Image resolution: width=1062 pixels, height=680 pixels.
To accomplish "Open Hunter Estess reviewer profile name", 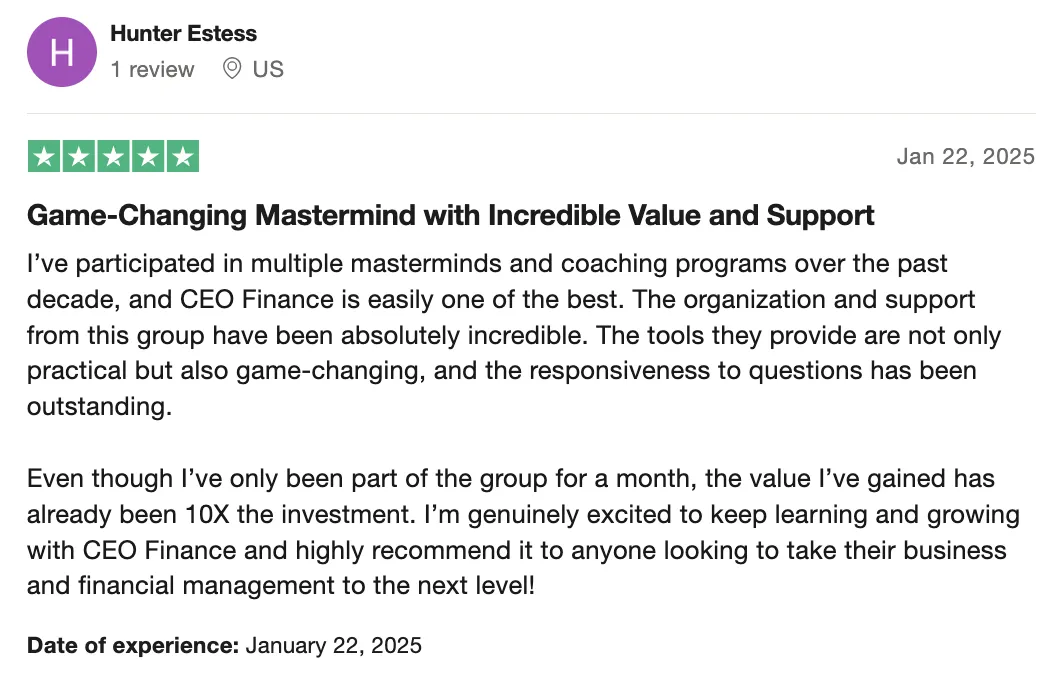I will tap(184, 33).
